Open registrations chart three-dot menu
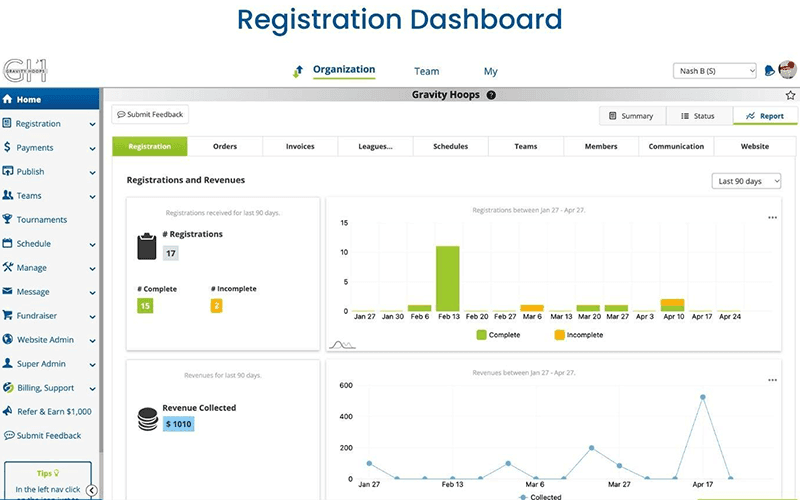 point(772,218)
